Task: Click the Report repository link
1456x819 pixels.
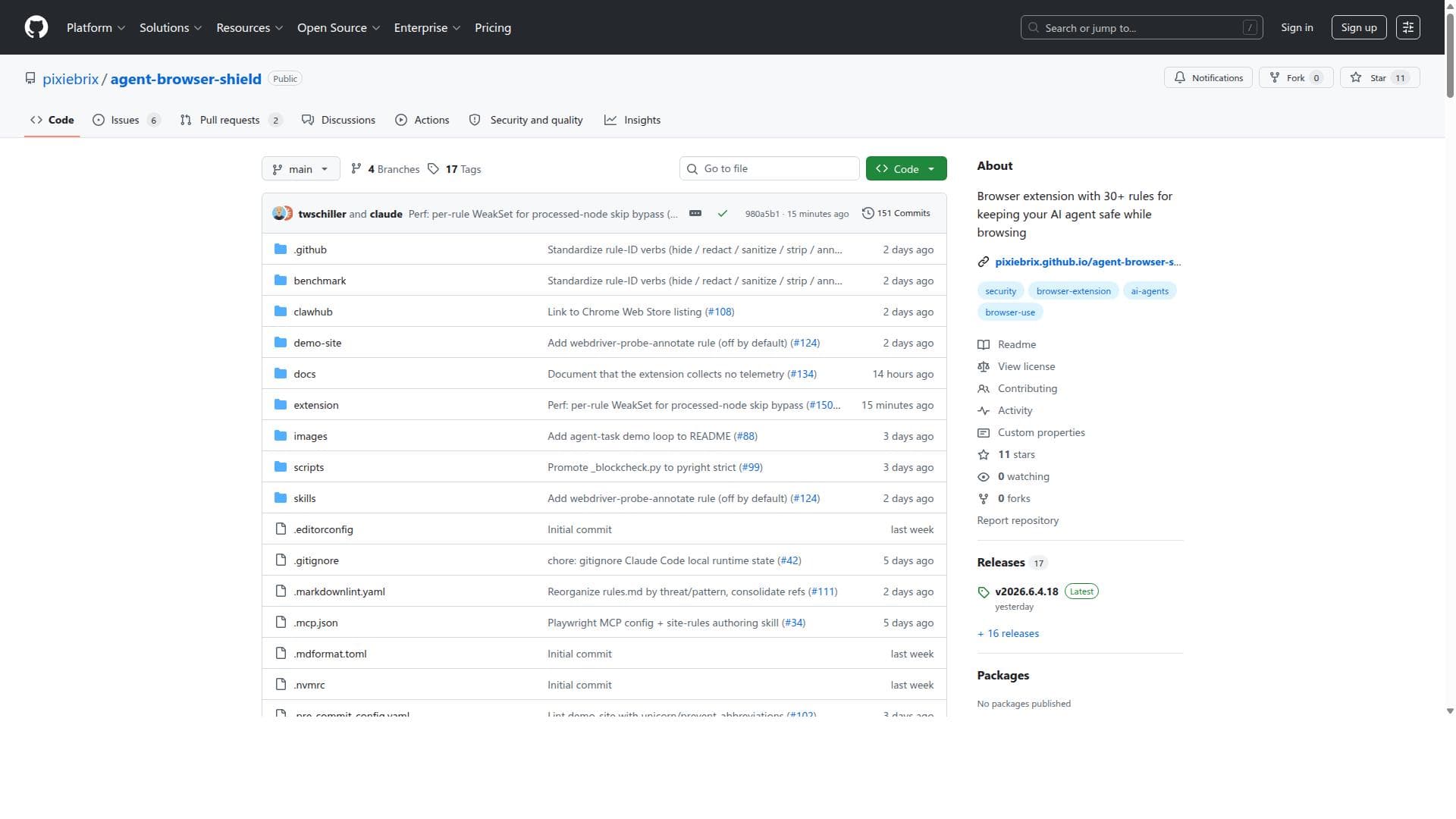Action: click(1018, 520)
